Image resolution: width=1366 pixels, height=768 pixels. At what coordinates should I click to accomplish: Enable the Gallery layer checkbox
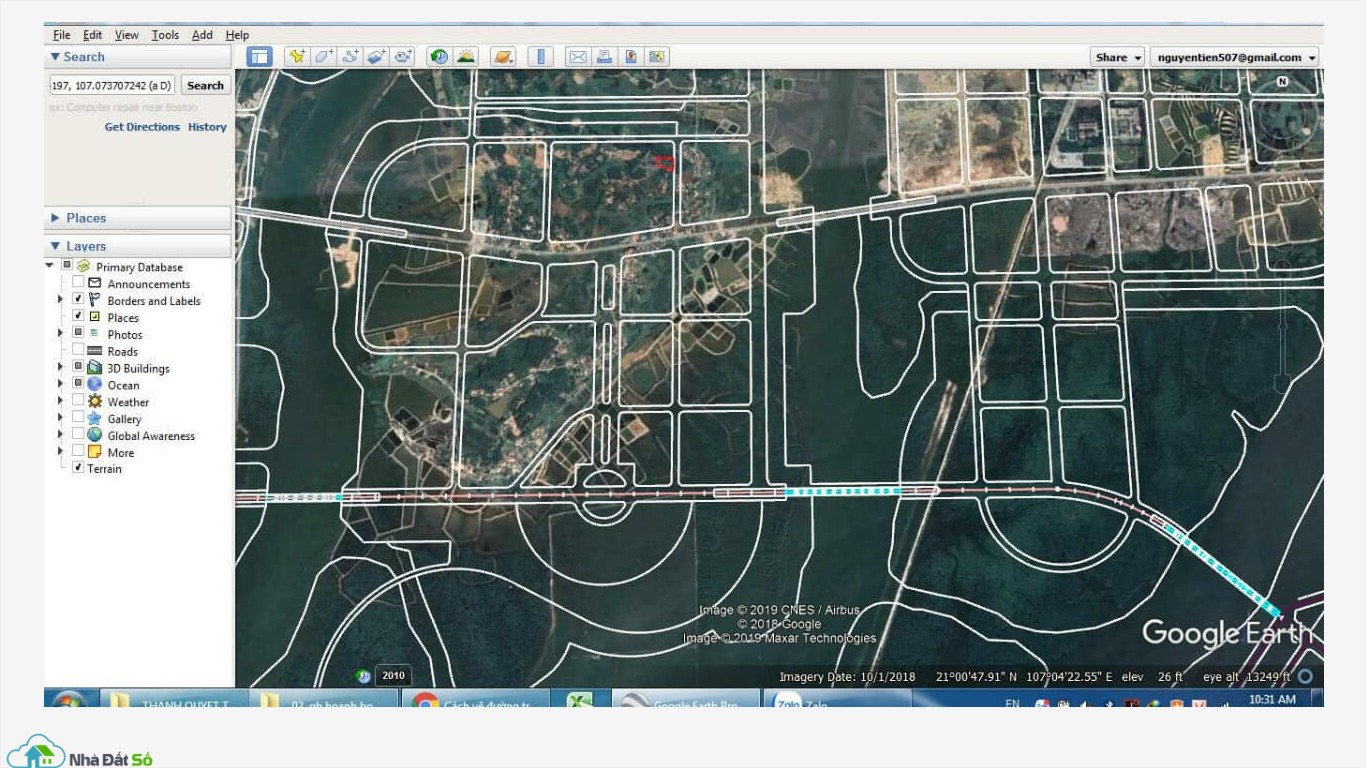[x=78, y=418]
